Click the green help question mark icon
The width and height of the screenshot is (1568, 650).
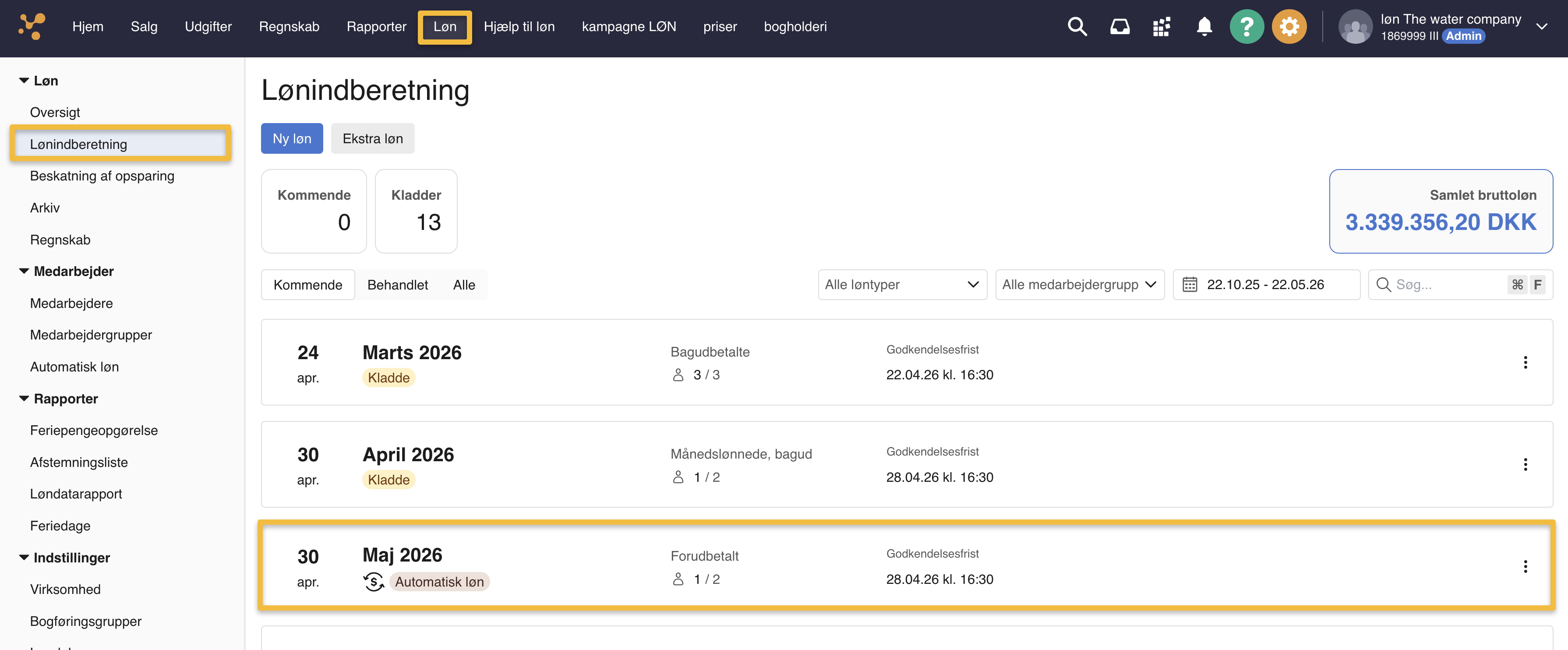tap(1247, 26)
